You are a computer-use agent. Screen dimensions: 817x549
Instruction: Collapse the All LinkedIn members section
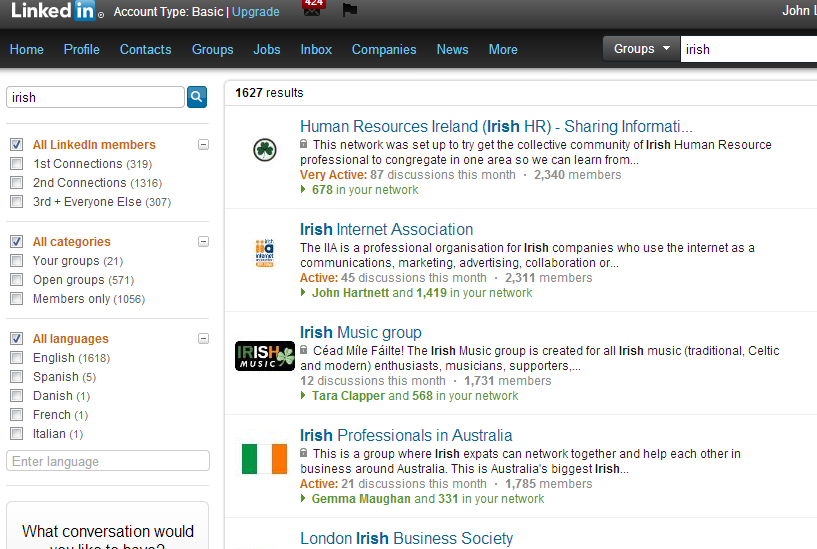pos(203,145)
